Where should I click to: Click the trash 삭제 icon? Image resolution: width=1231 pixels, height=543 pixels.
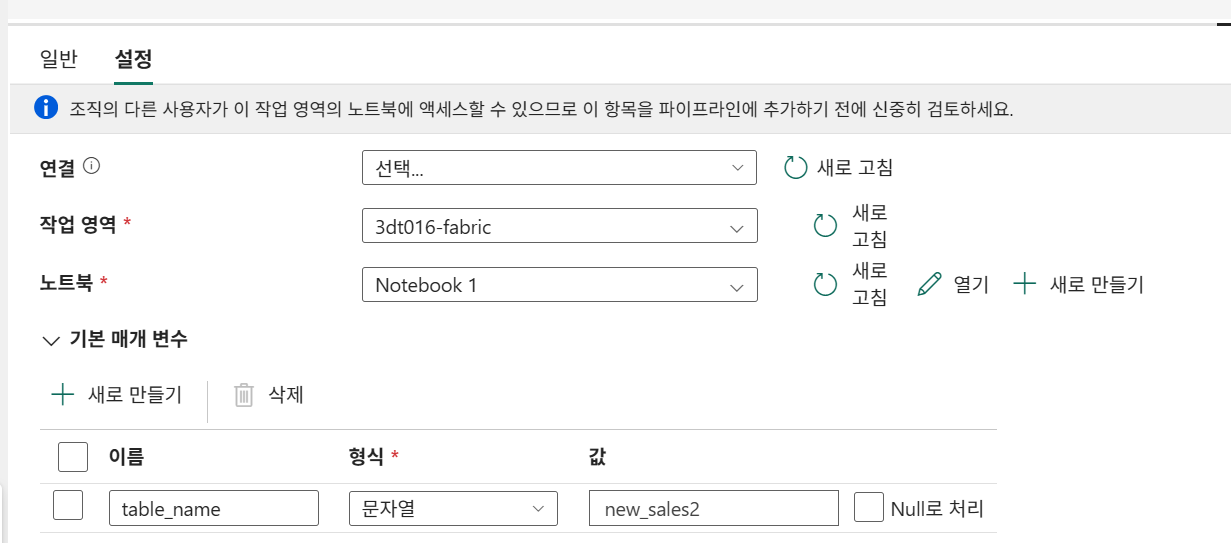(244, 395)
